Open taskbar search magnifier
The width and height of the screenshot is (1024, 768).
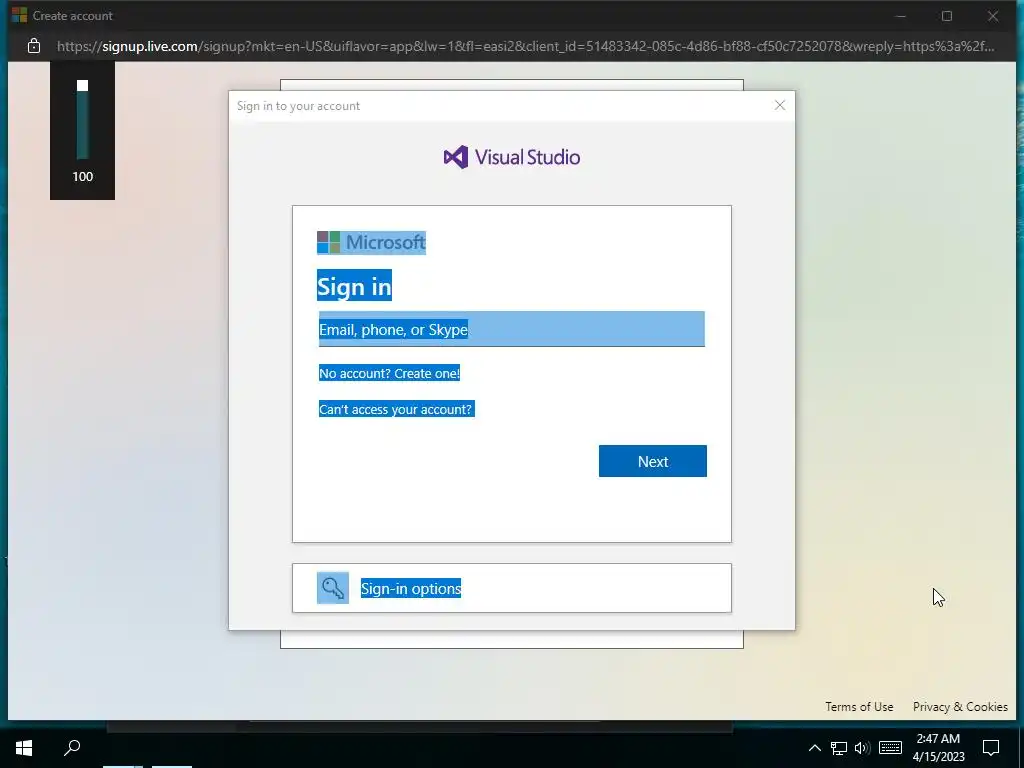click(72, 747)
